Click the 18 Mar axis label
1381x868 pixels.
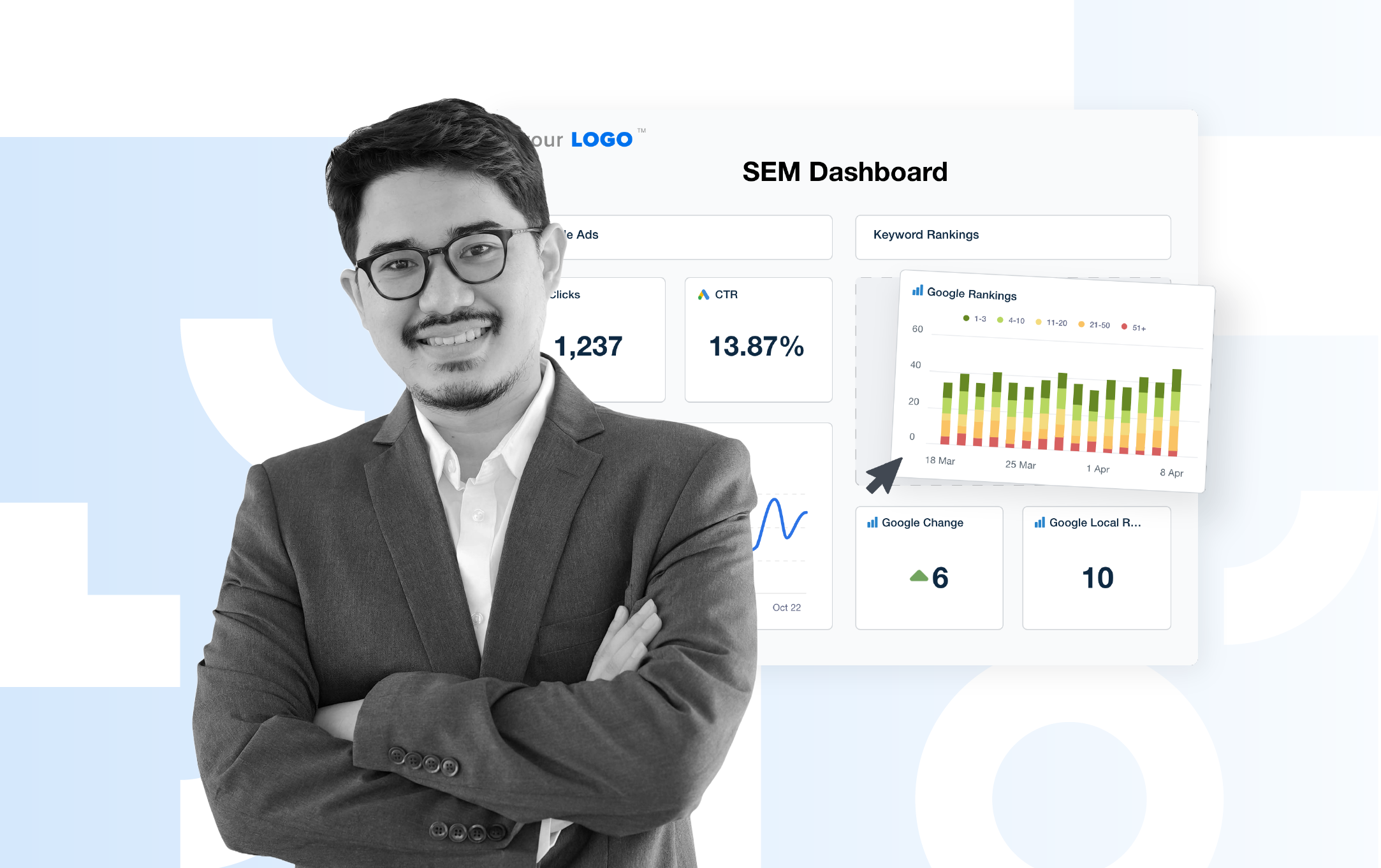[940, 460]
